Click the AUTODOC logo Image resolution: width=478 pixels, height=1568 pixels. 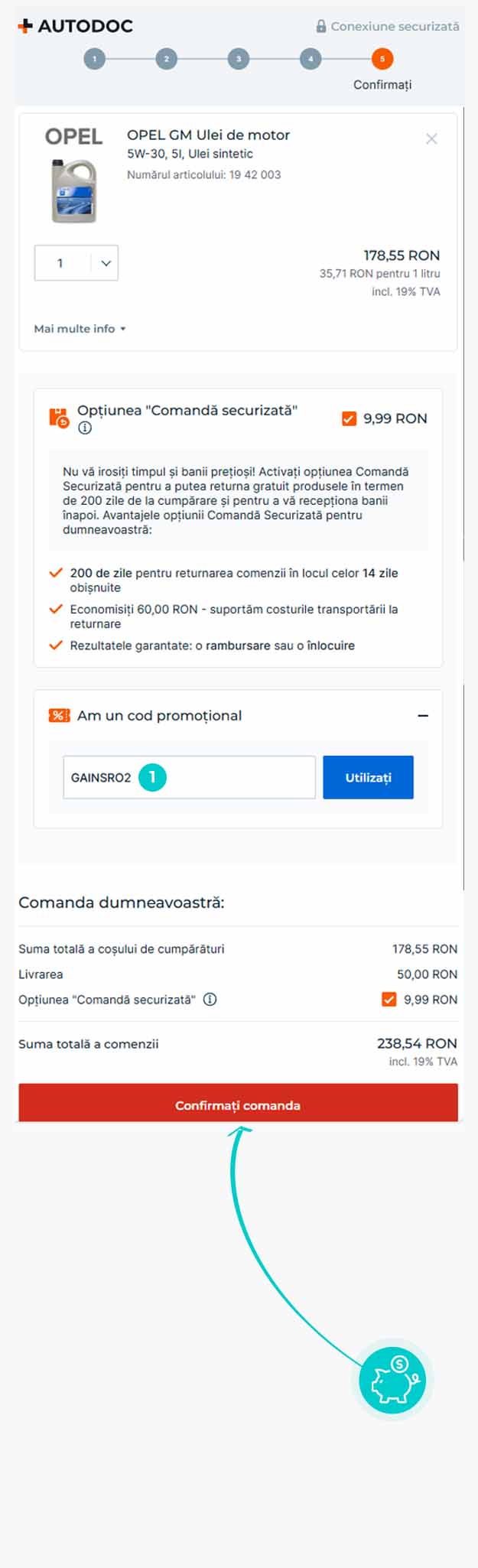tap(75, 26)
